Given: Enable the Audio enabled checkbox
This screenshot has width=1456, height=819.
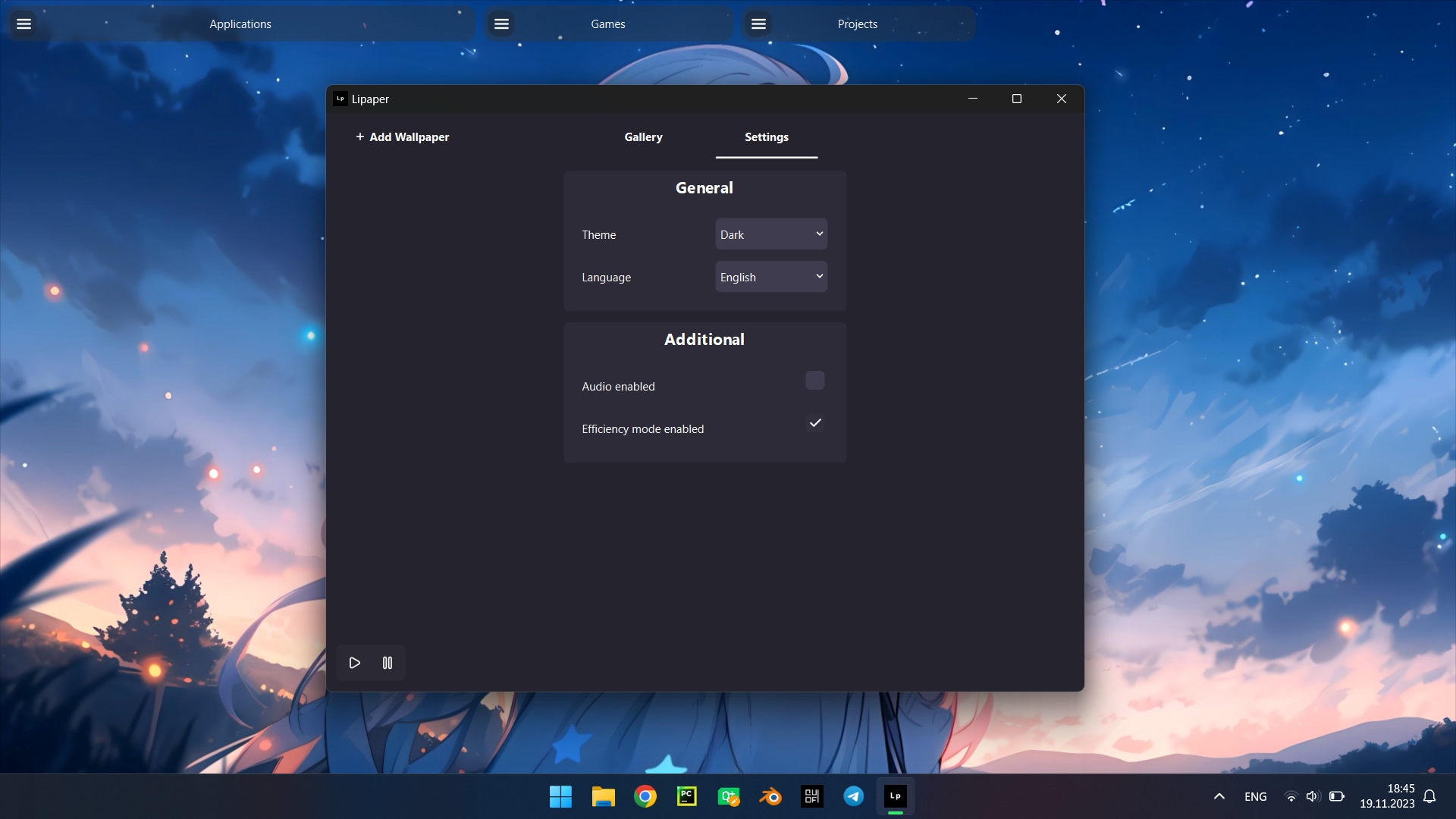Looking at the screenshot, I should point(814,381).
